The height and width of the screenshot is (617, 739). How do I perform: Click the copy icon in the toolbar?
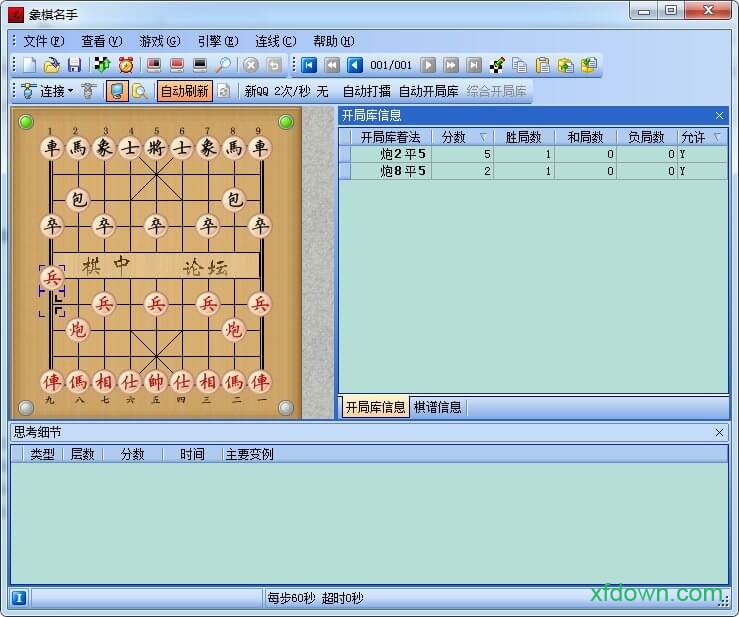pyautogui.click(x=519, y=65)
